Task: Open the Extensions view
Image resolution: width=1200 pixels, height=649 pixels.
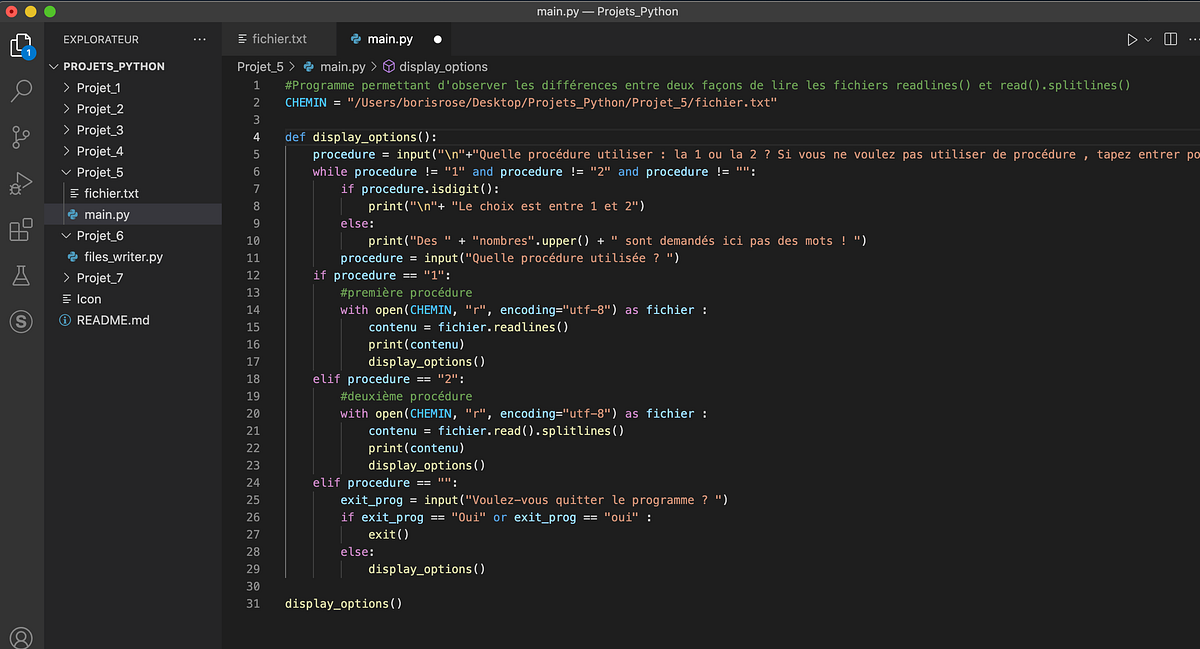Action: (21, 229)
